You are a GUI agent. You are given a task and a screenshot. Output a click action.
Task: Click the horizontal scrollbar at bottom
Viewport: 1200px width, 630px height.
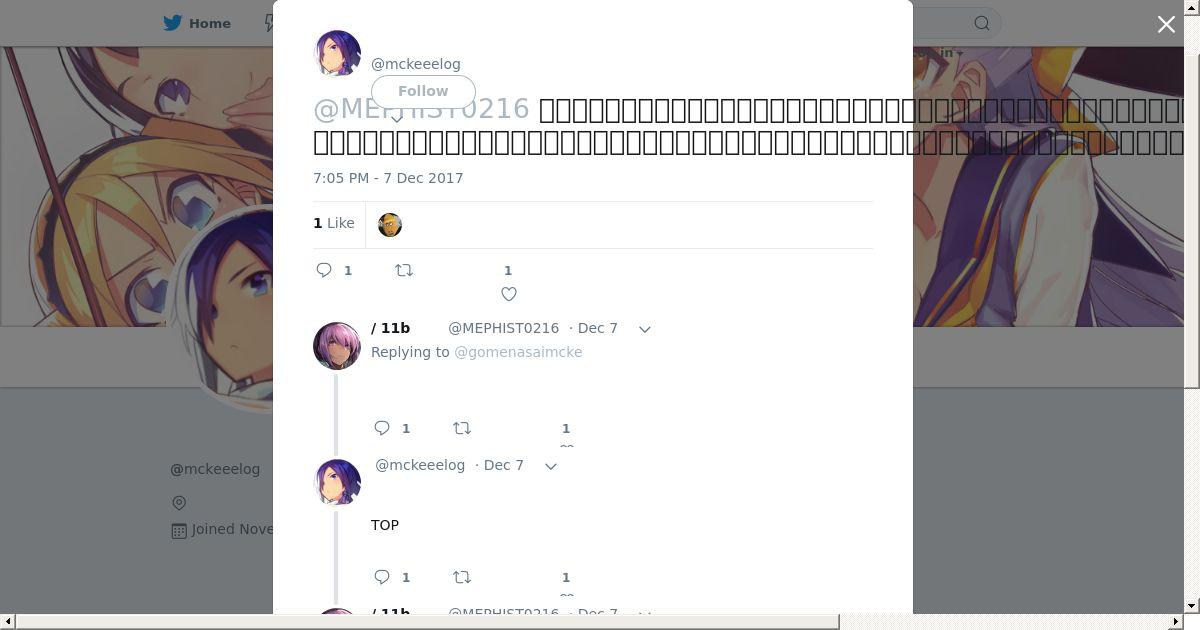[x=427, y=622]
